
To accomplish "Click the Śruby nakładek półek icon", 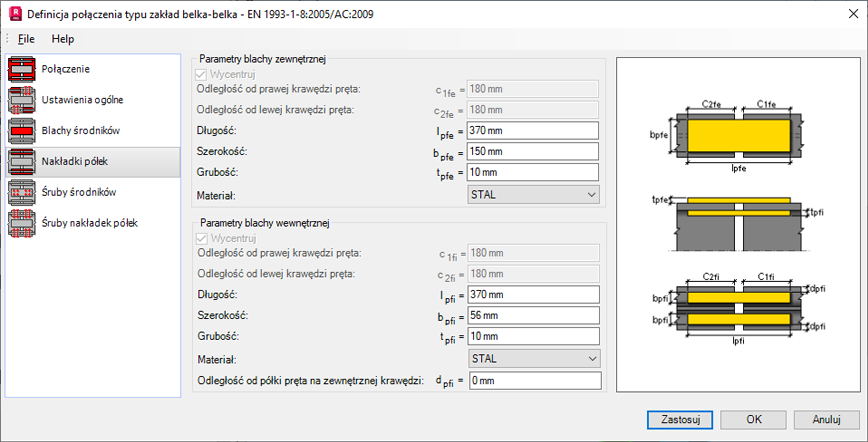I will (22, 223).
